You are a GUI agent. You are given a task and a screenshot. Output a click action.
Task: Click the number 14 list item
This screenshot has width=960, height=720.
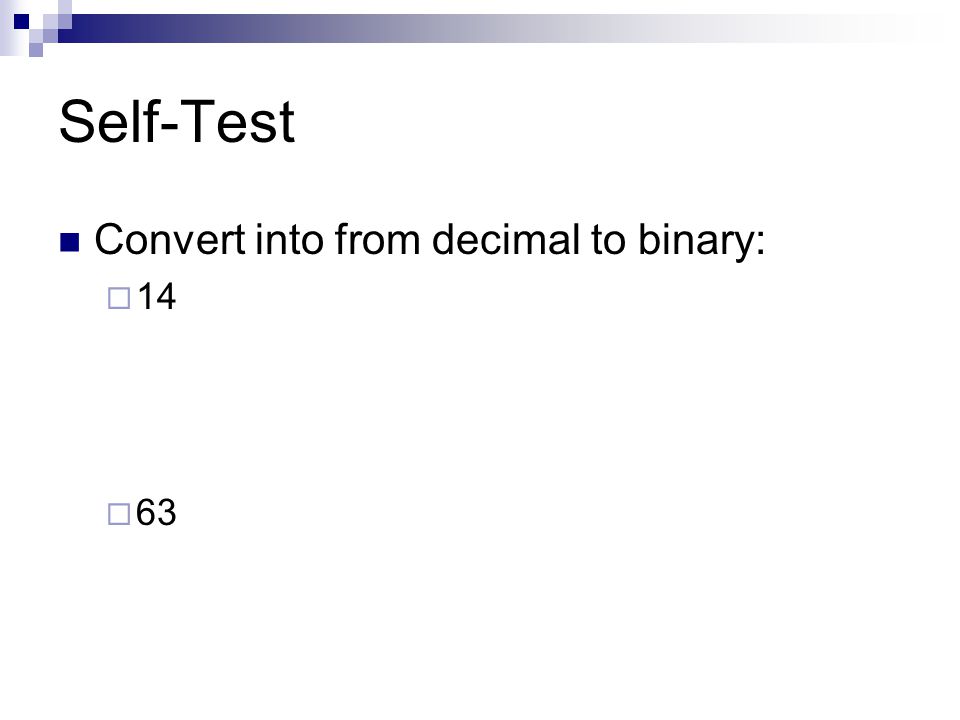(157, 297)
